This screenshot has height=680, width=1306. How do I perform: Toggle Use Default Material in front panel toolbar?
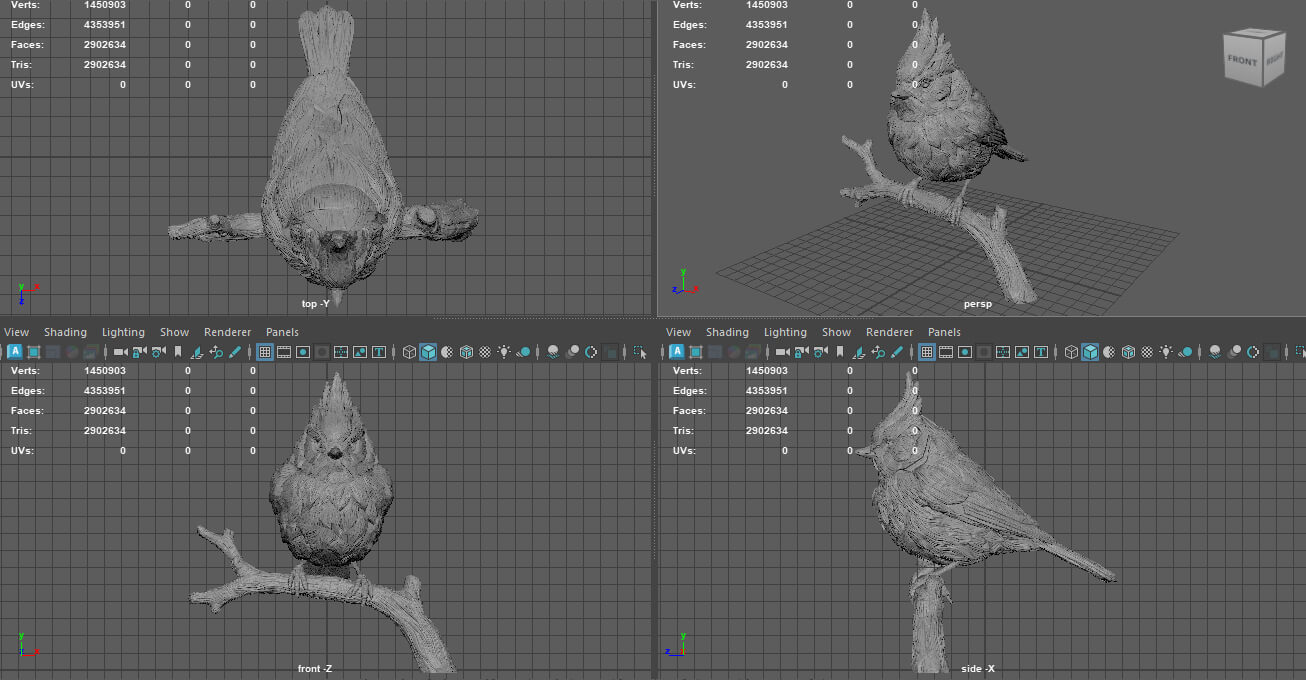click(x=447, y=352)
